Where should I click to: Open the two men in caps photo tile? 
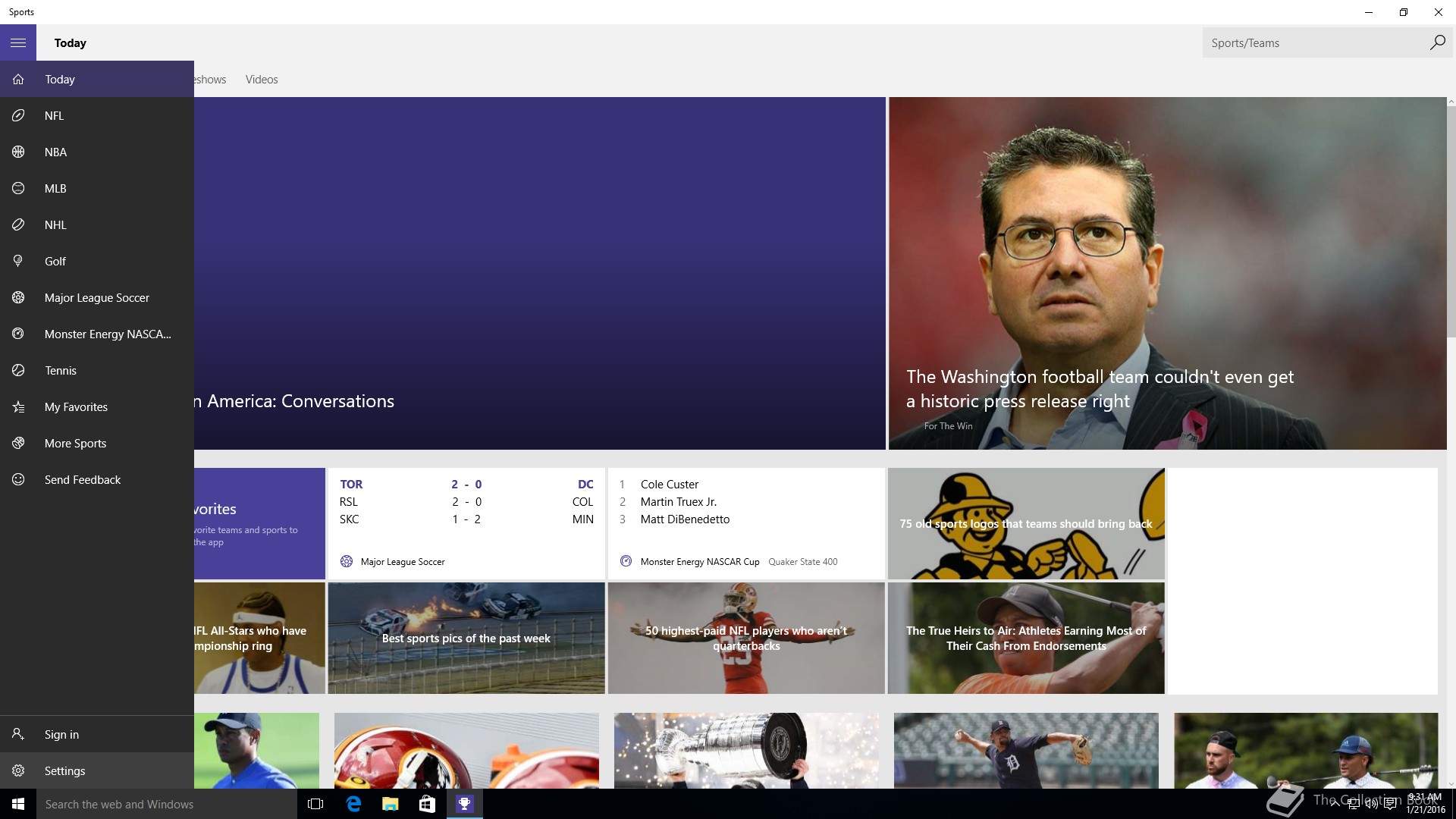coord(1306,751)
